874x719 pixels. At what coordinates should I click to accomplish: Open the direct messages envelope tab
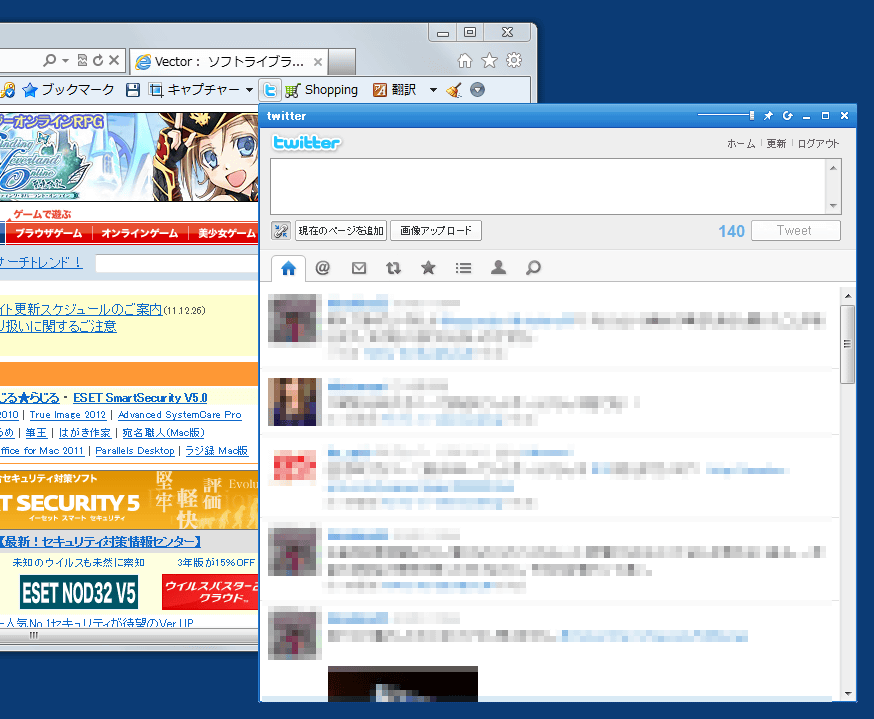pos(359,268)
